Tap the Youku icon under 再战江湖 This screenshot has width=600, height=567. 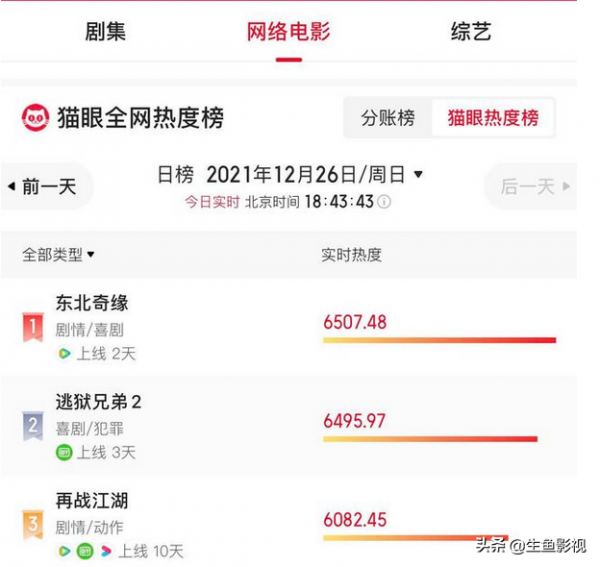click(106, 551)
